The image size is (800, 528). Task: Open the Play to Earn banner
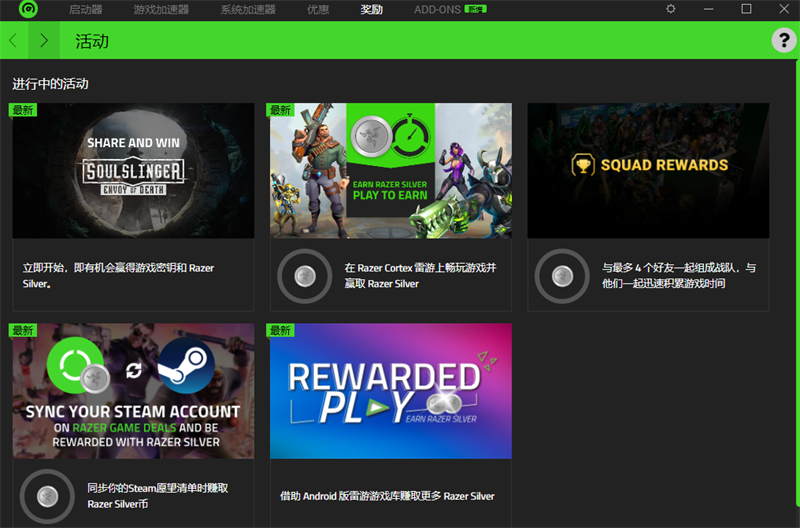[391, 170]
